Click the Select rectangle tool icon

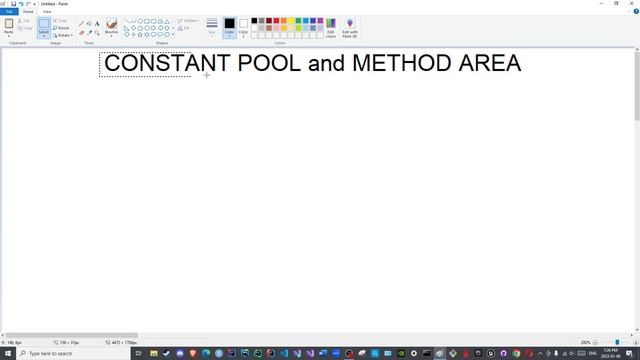tap(44, 24)
